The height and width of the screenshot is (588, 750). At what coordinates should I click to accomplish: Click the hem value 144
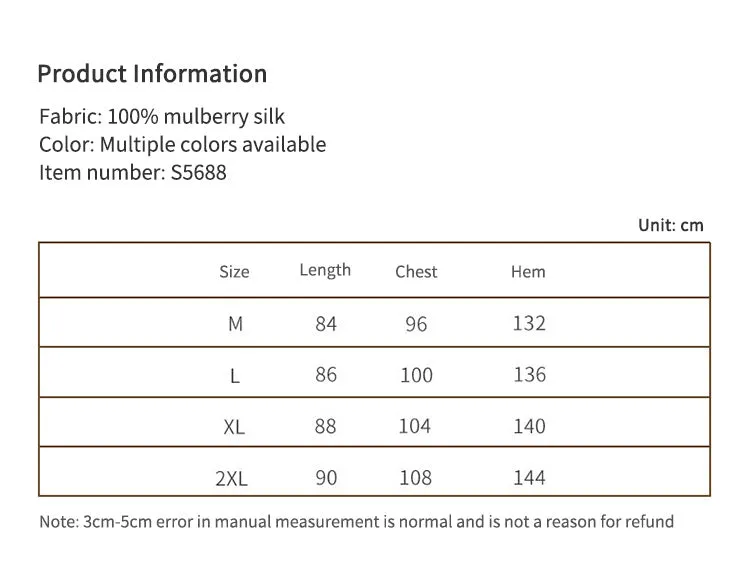(x=529, y=478)
